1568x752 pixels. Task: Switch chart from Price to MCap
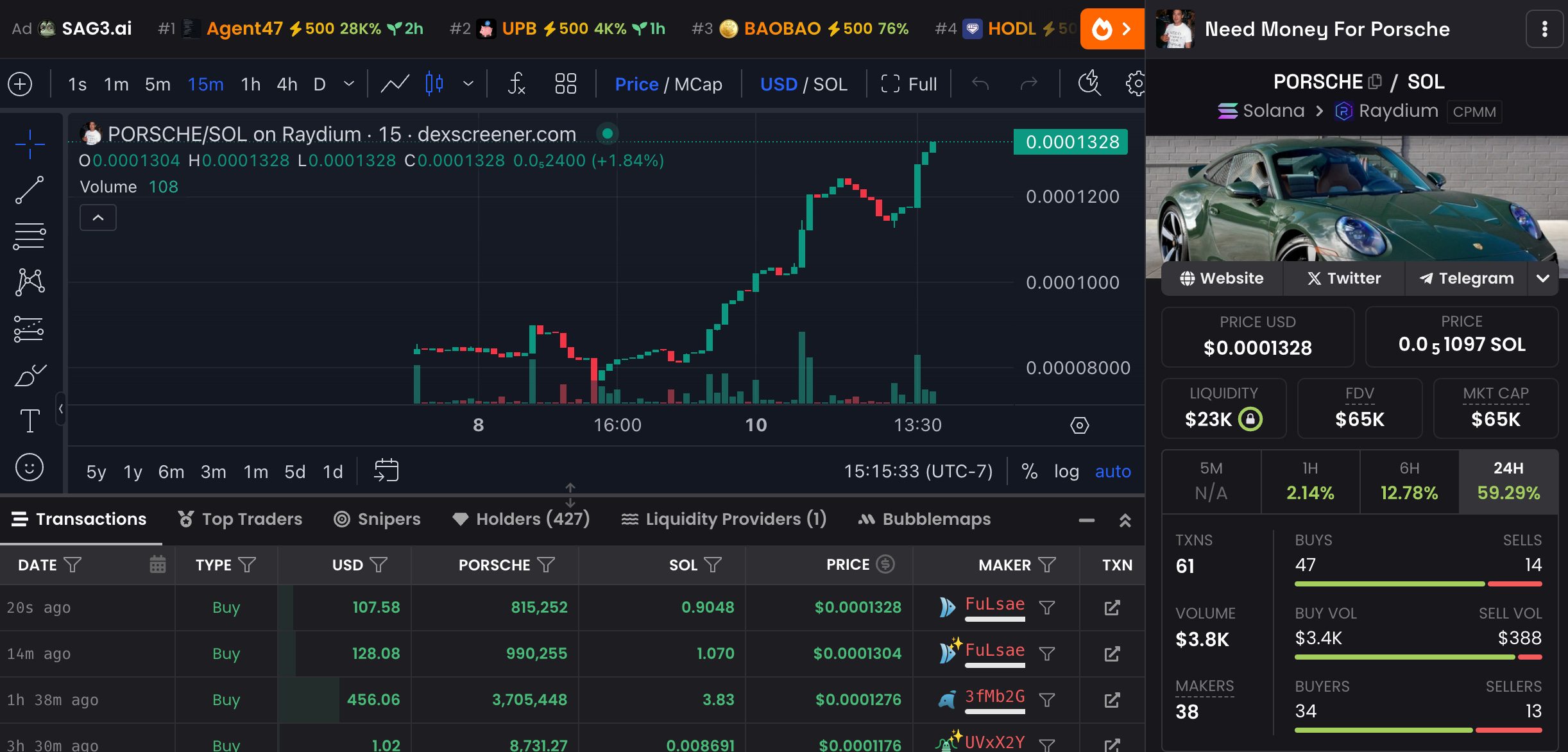point(698,84)
